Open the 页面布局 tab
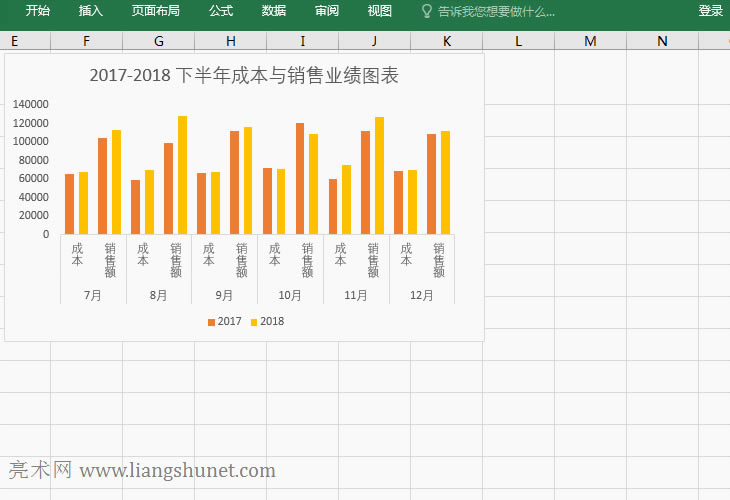Screen dimensions: 730x500 (x=156, y=11)
